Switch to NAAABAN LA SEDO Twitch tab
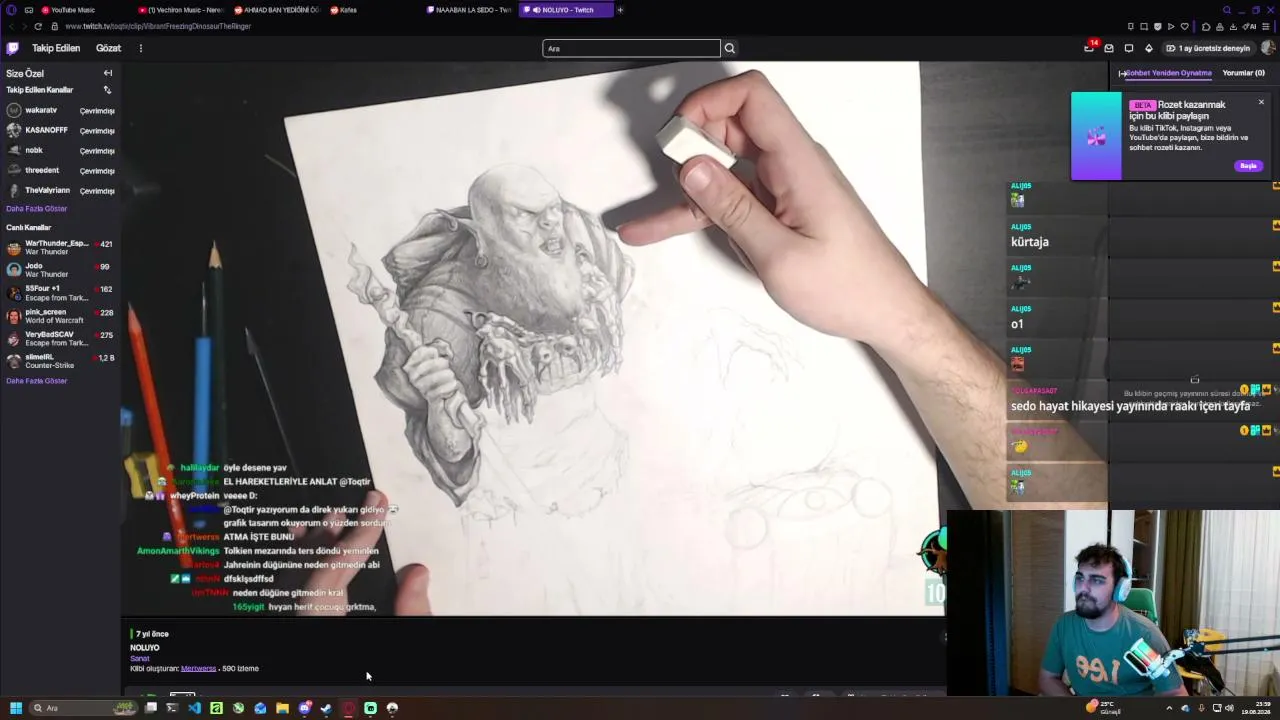 pos(470,10)
